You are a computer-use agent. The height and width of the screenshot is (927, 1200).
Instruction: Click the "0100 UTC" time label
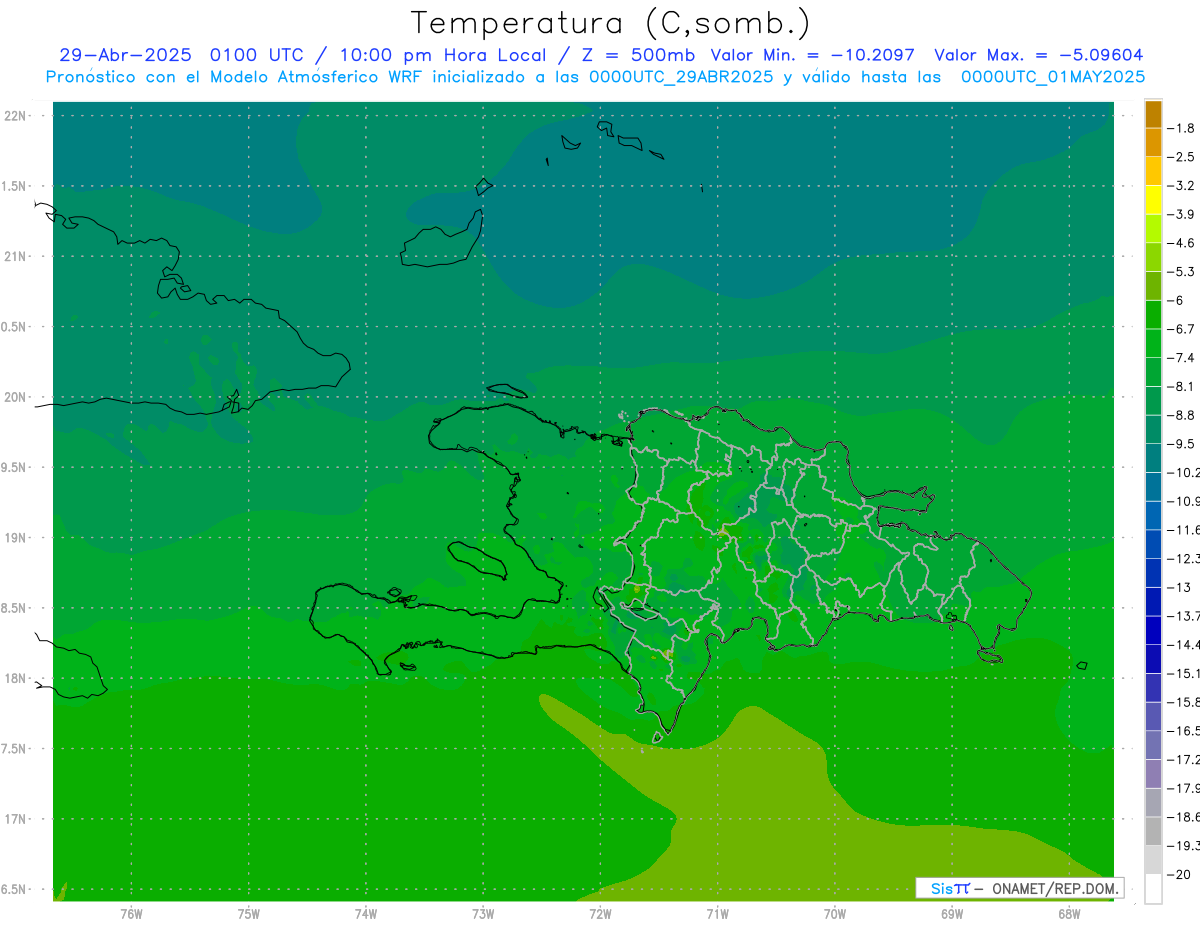pos(255,55)
